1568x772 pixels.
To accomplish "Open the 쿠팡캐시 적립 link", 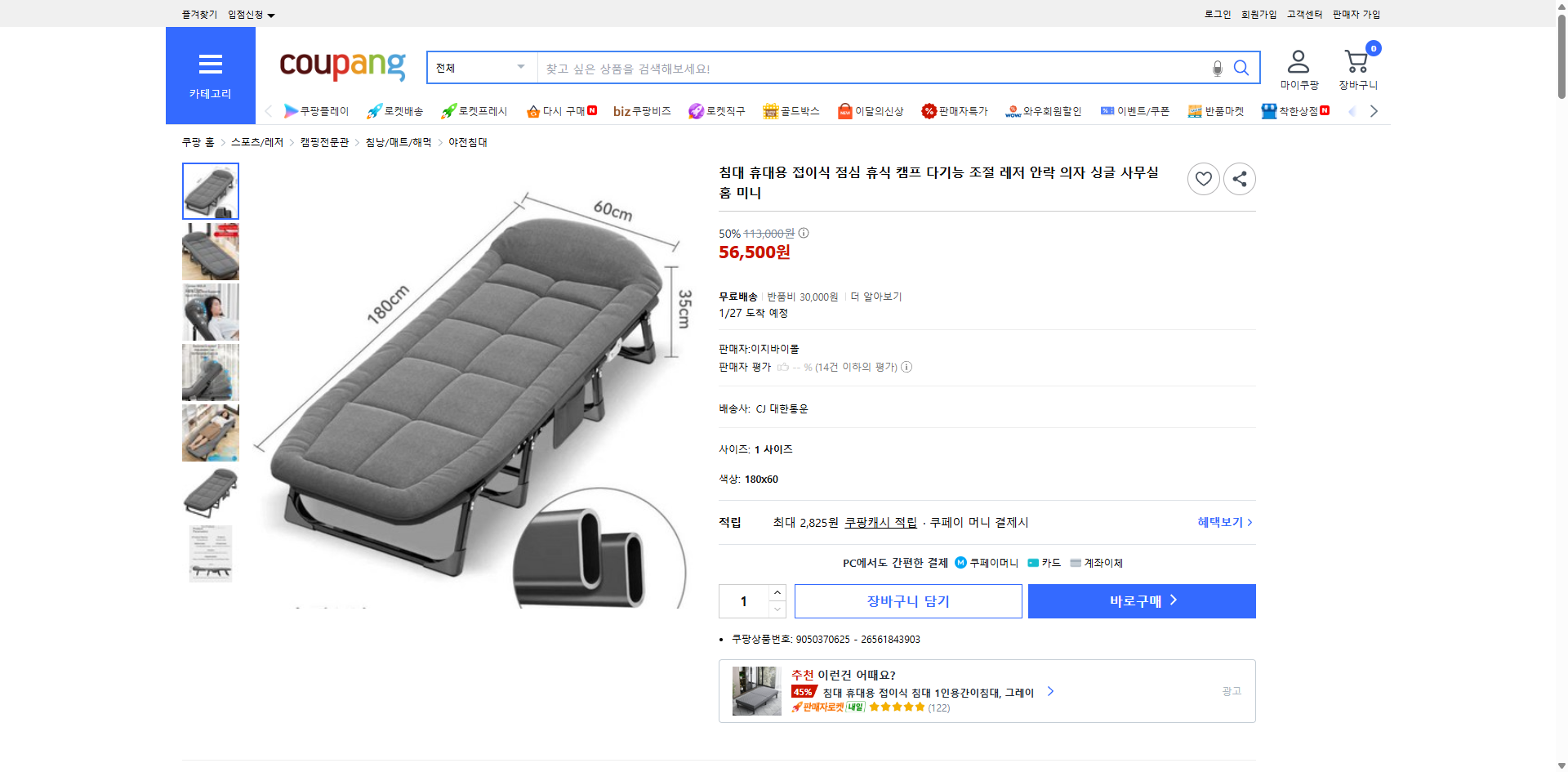I will tap(880, 522).
